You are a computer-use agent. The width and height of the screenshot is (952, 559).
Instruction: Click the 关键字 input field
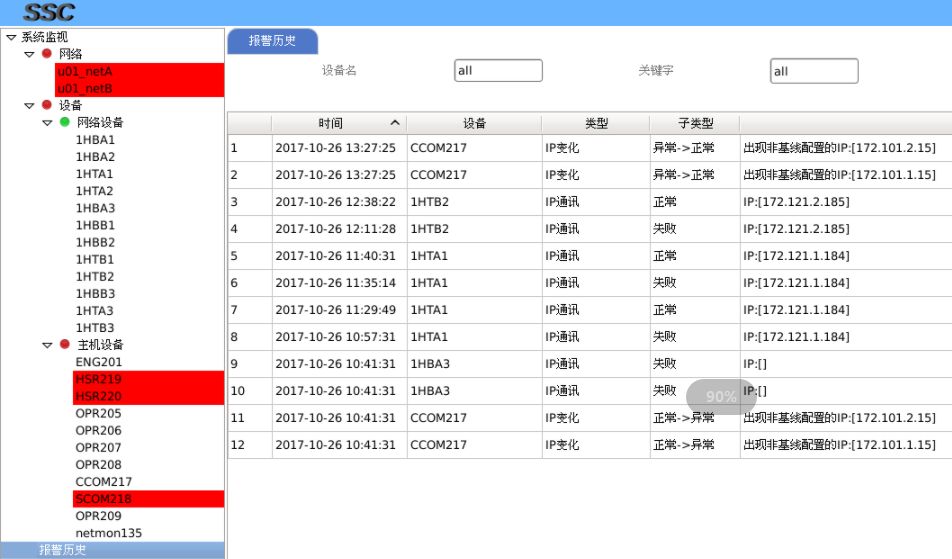(813, 71)
